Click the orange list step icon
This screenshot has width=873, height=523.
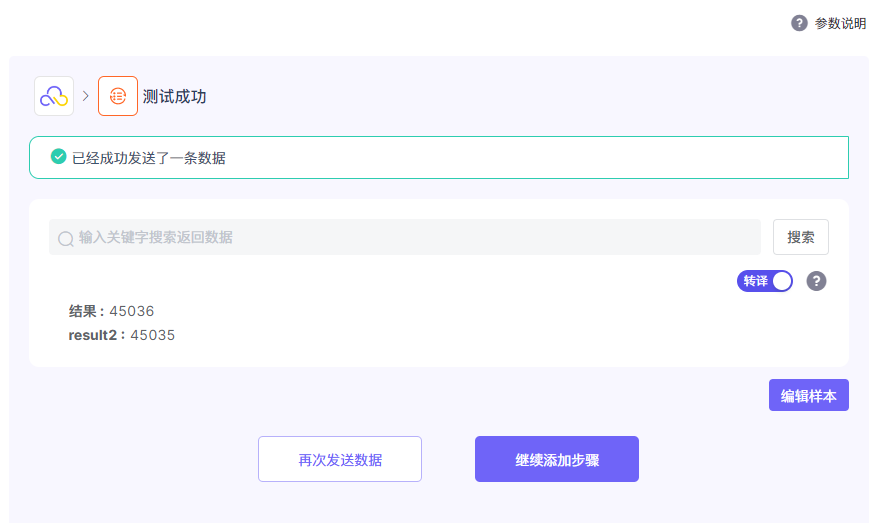[x=118, y=96]
